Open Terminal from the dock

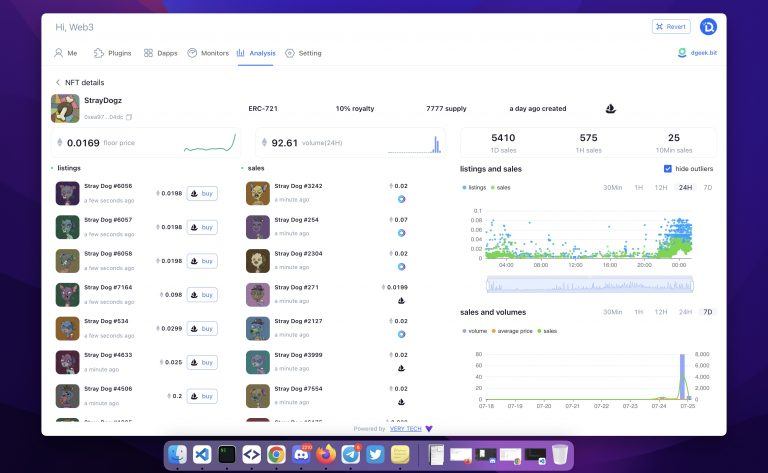click(227, 455)
